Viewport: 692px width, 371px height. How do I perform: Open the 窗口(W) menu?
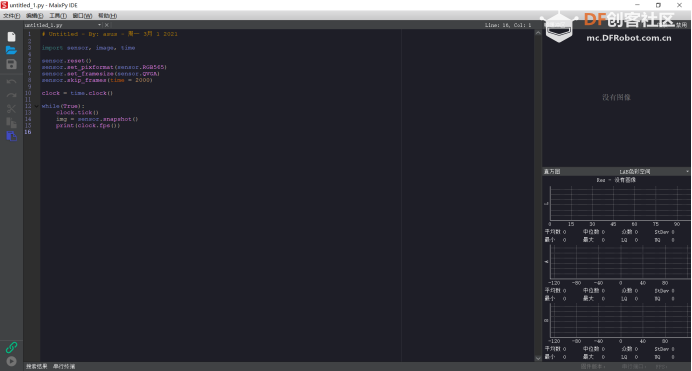pos(82,16)
